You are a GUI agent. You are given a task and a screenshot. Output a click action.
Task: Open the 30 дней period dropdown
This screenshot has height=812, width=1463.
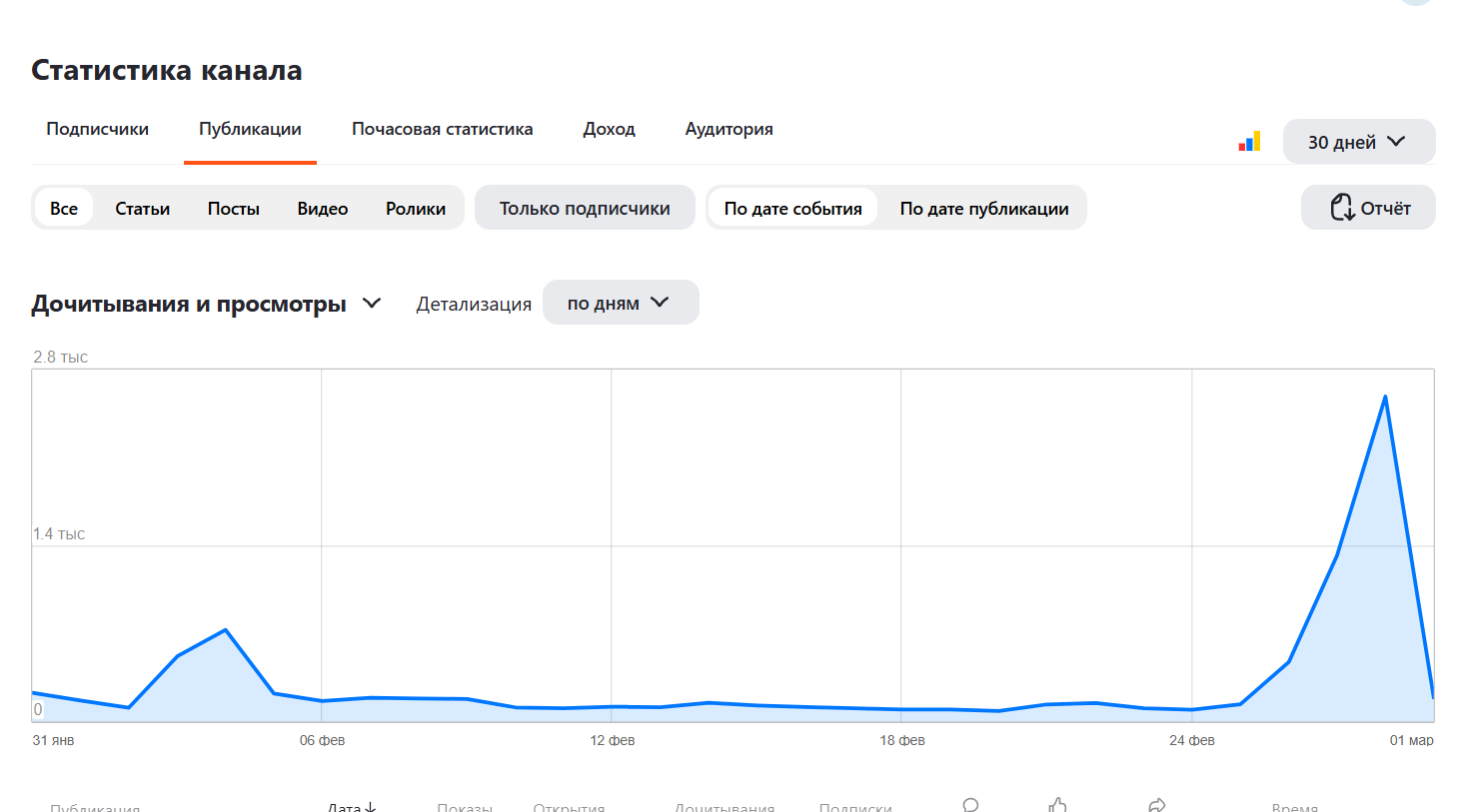[x=1358, y=142]
